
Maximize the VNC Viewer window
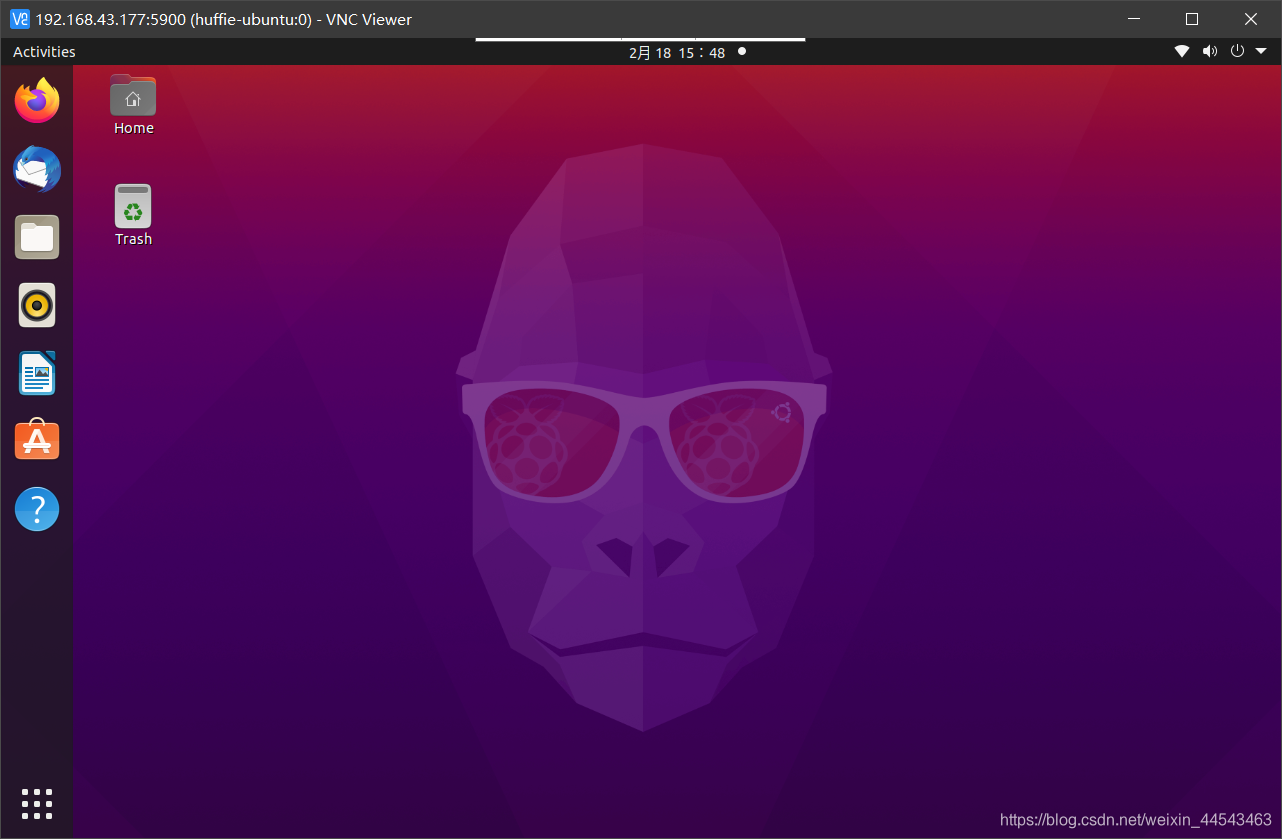(1192, 19)
